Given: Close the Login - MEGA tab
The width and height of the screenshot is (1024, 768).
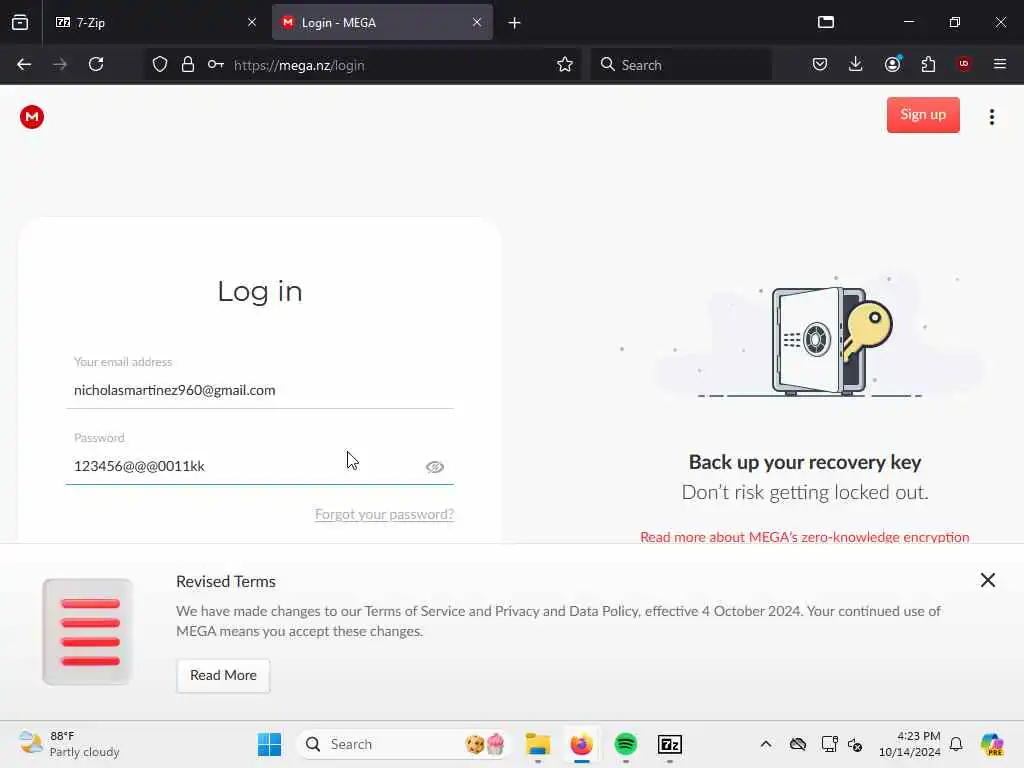Looking at the screenshot, I should coord(477,23).
